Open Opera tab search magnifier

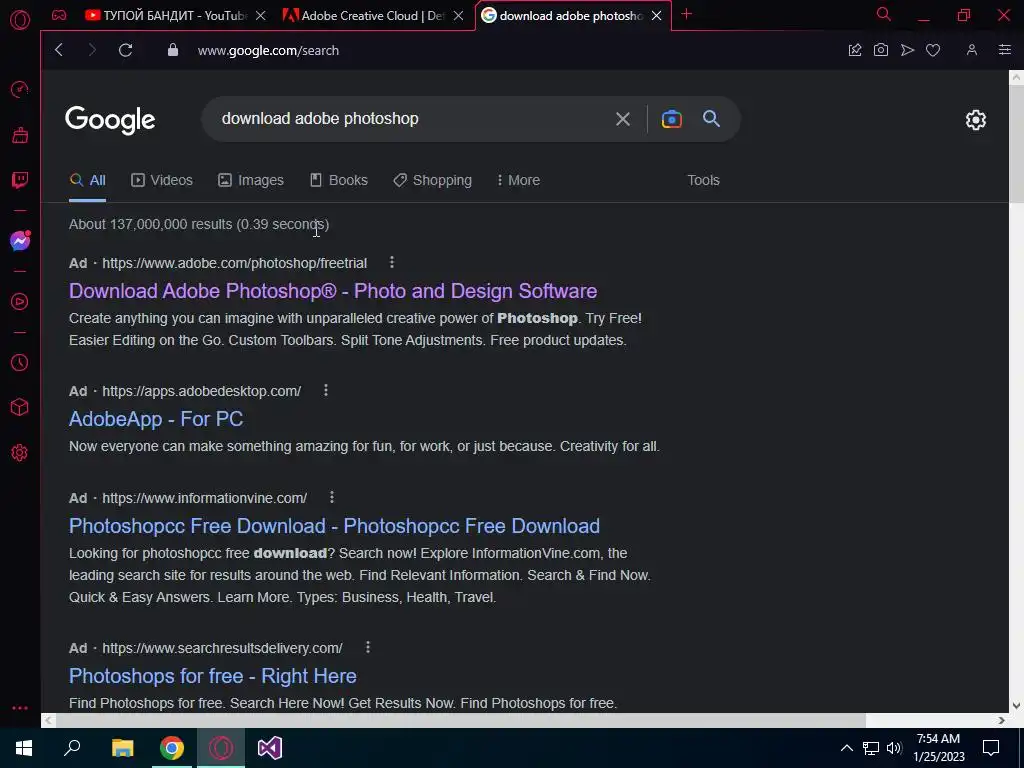pyautogui.click(x=884, y=14)
